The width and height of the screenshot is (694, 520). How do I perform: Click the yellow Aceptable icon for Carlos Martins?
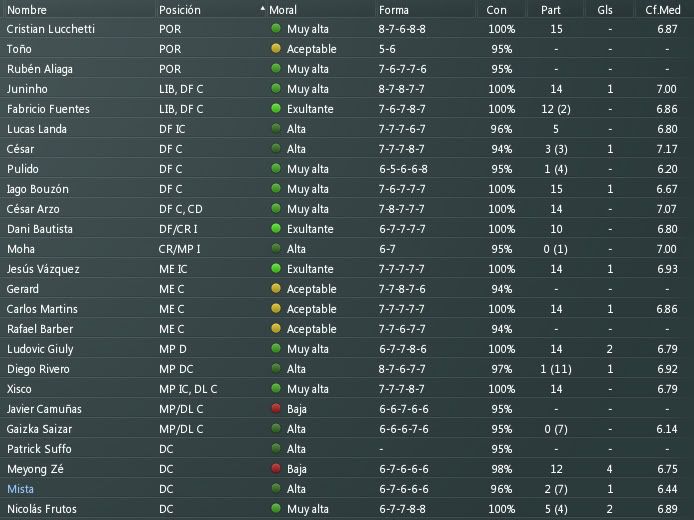point(276,308)
